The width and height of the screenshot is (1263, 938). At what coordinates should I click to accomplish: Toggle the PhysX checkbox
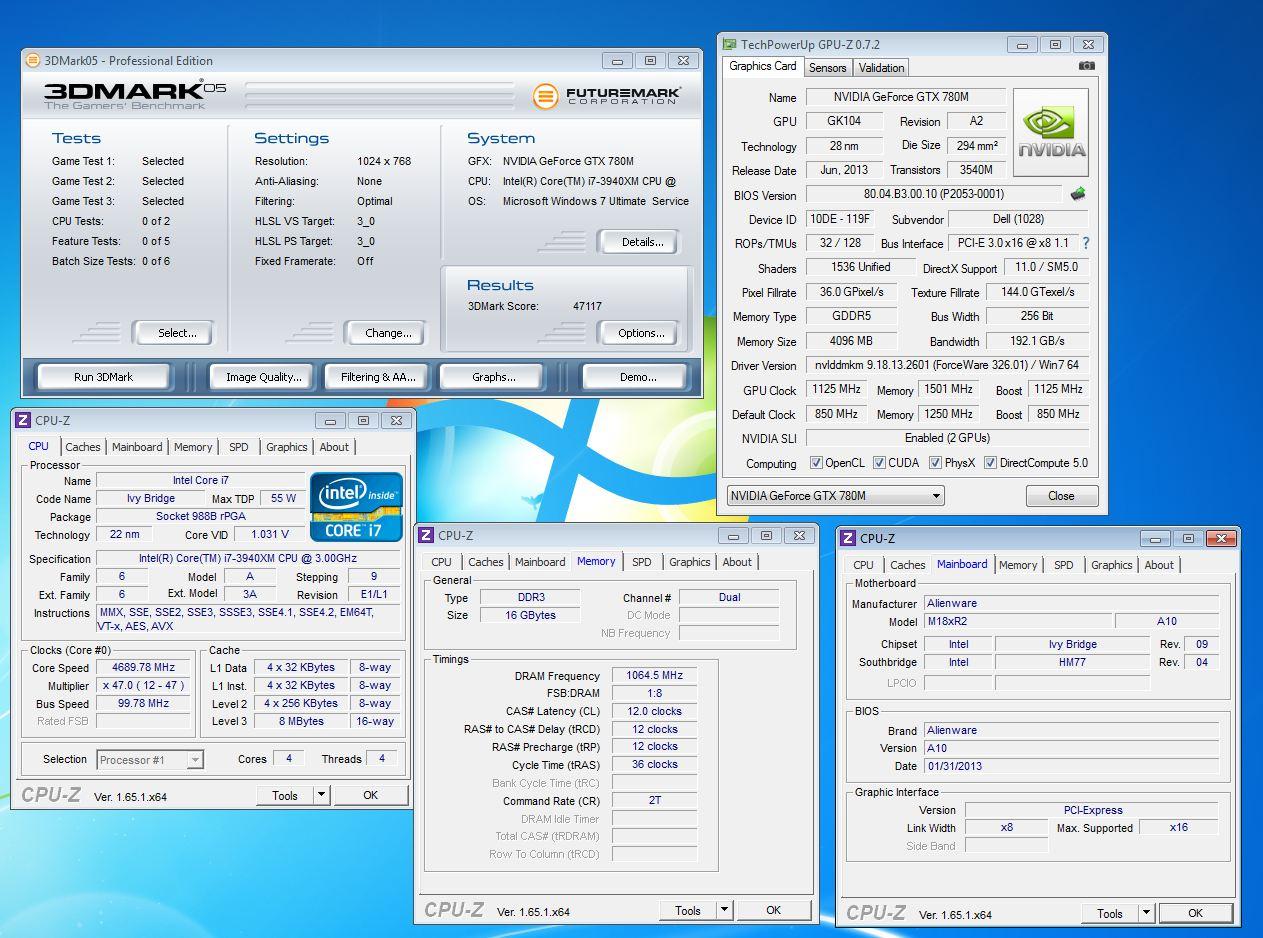tap(935, 463)
